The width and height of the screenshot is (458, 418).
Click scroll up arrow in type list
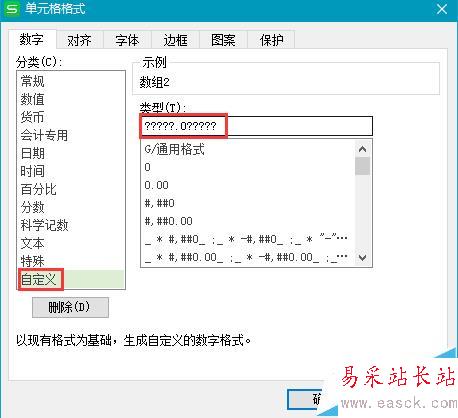(x=363, y=149)
